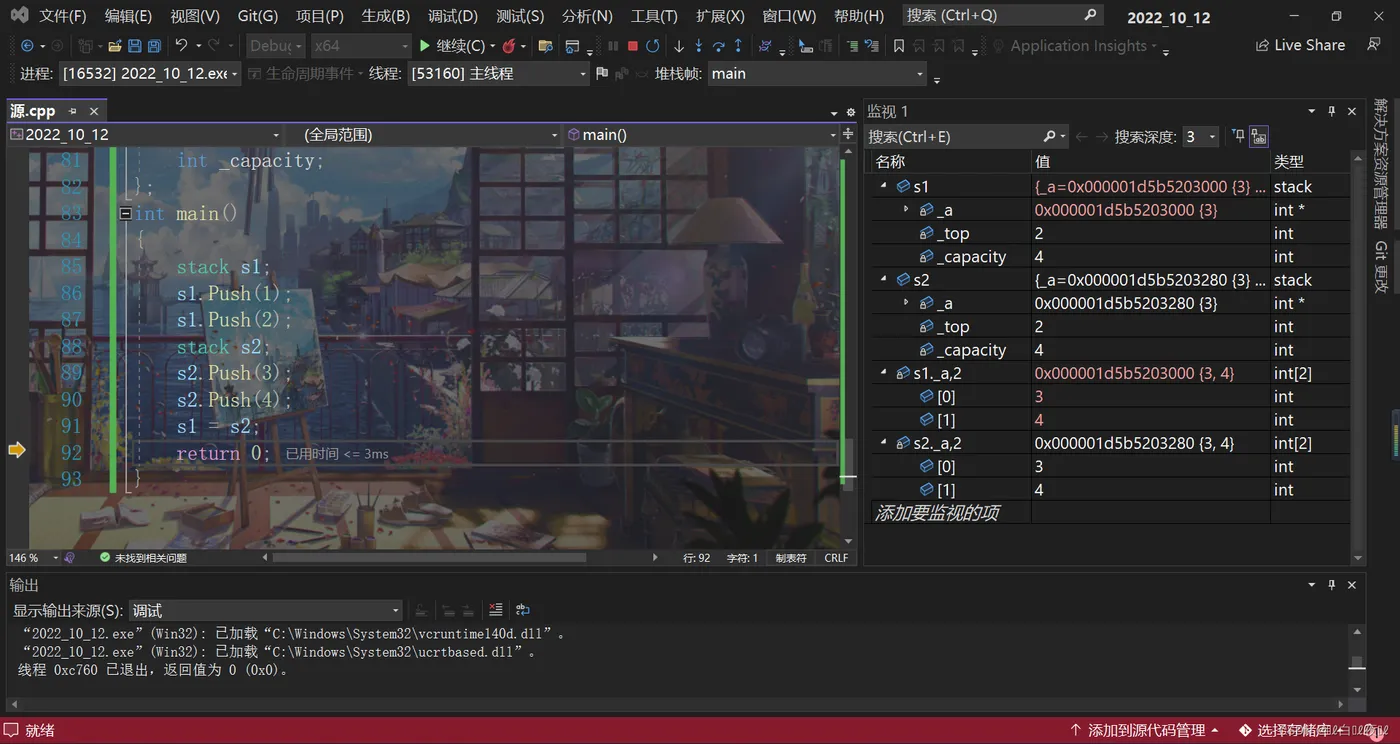Navigate backward with the blue arrow
Image resolution: width=1400 pixels, height=744 pixels.
coord(27,46)
